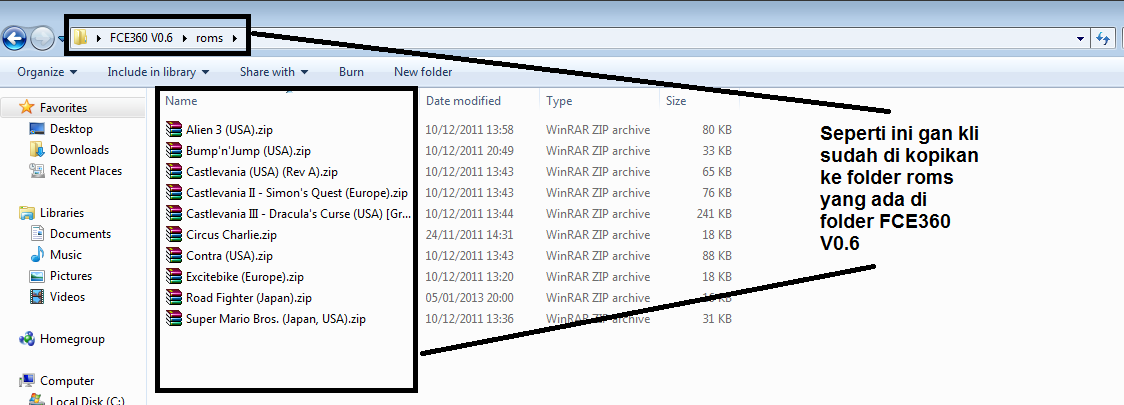Click the Libraries icon in sidebar
This screenshot has height=405, width=1124.
[27, 213]
